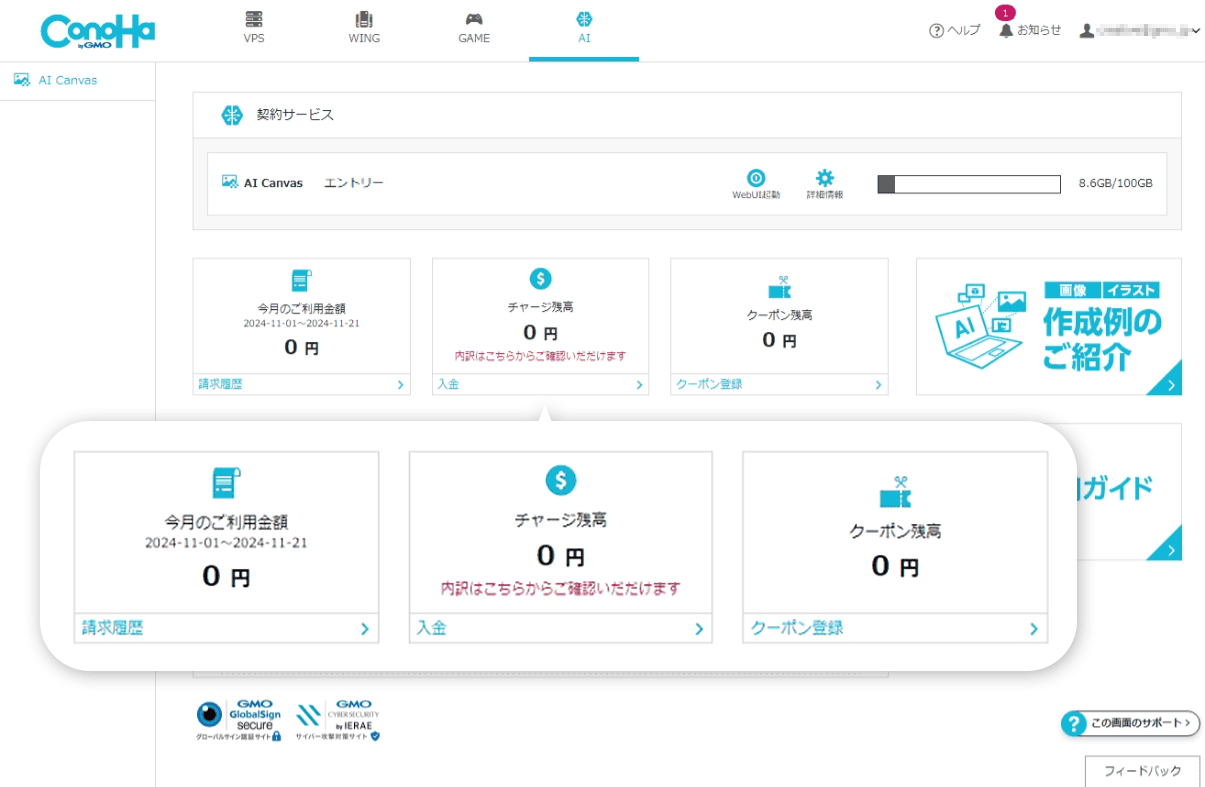Click the お知らせ bell icon
Image resolution: width=1205 pixels, height=787 pixels.
coord(1006,31)
